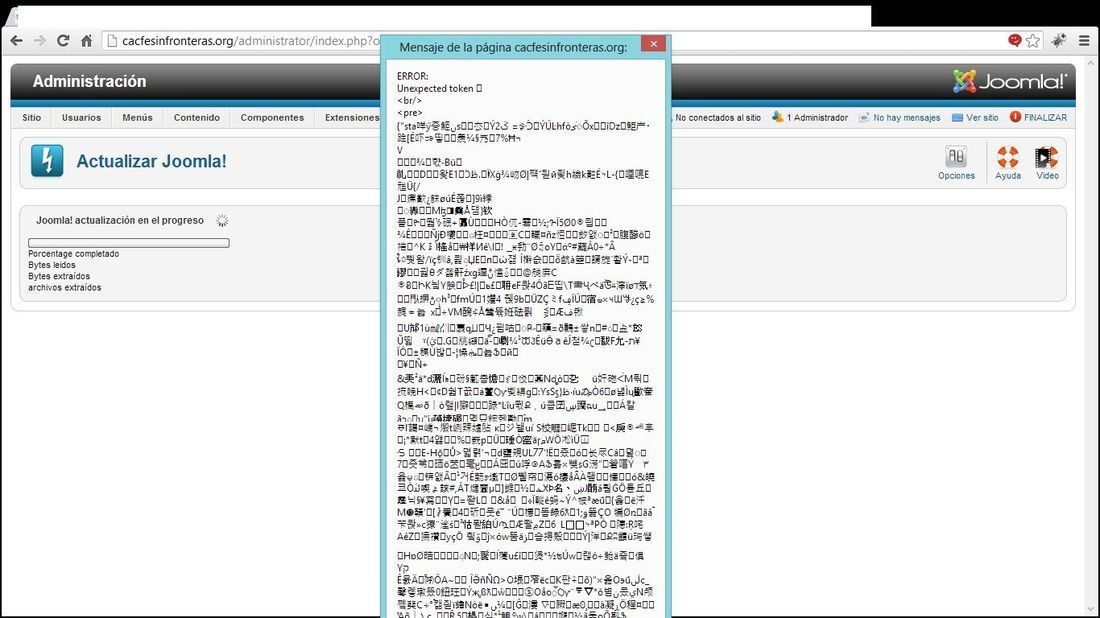Click No hay mensajes link
This screenshot has height=618, width=1100.
[899, 118]
